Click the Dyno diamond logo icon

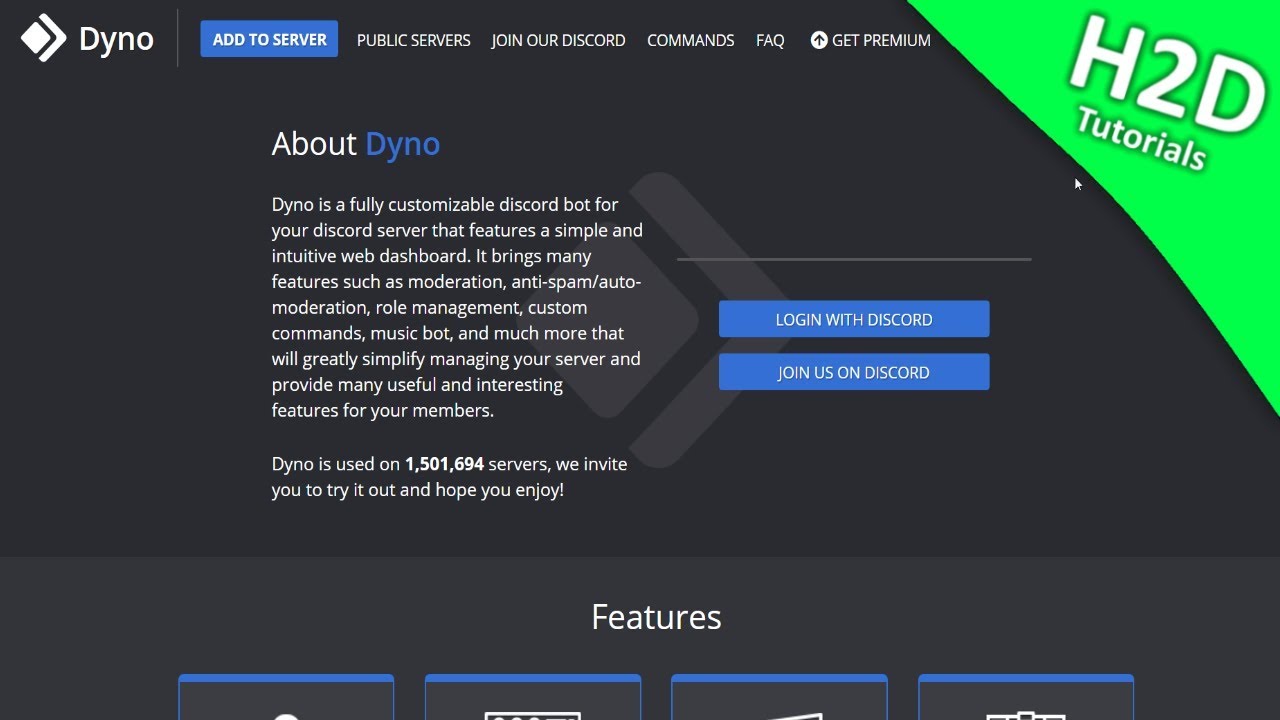pos(43,39)
